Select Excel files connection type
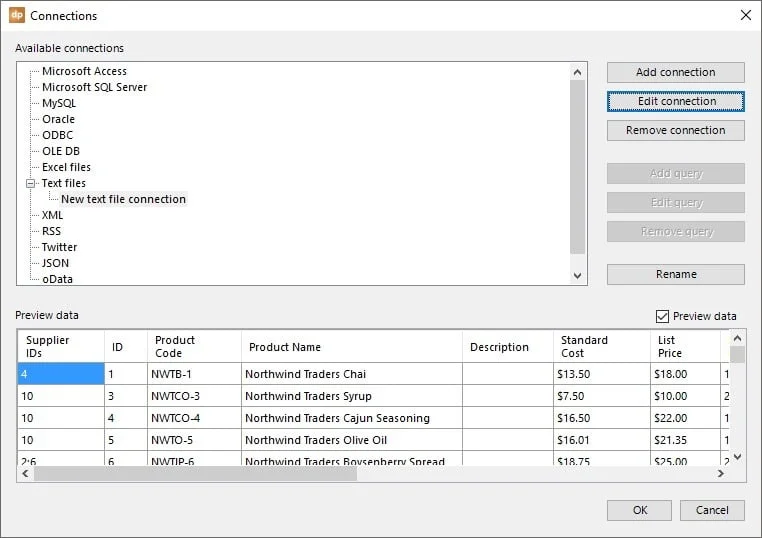762x538 pixels. pyautogui.click(x=66, y=167)
